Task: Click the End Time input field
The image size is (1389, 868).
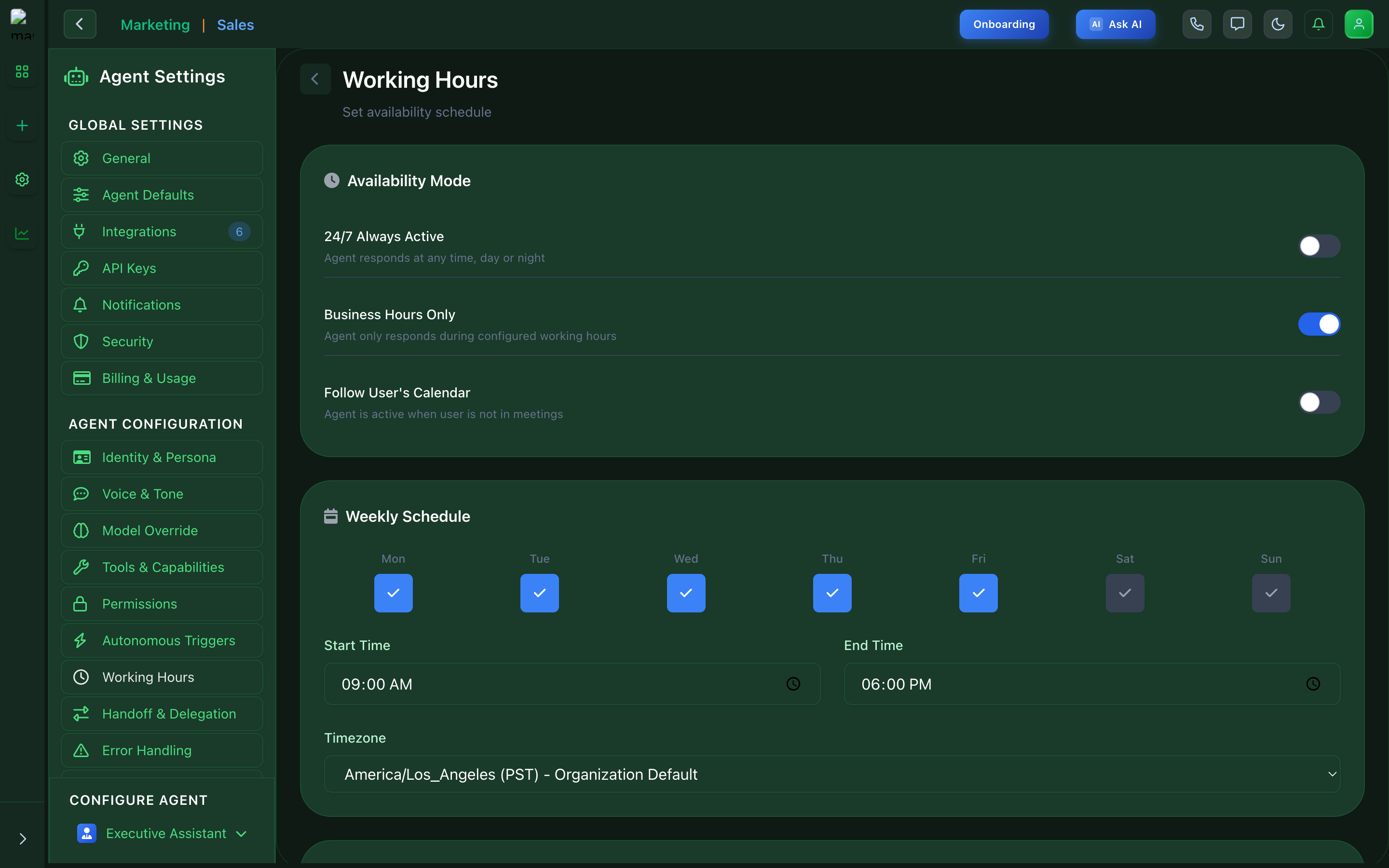Action: [1092, 684]
